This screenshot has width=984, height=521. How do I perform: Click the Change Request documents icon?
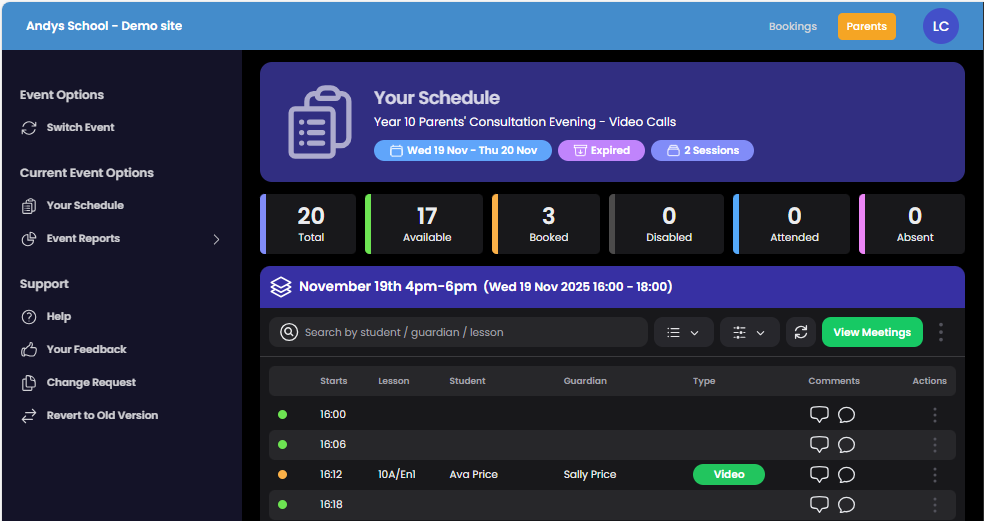29,383
